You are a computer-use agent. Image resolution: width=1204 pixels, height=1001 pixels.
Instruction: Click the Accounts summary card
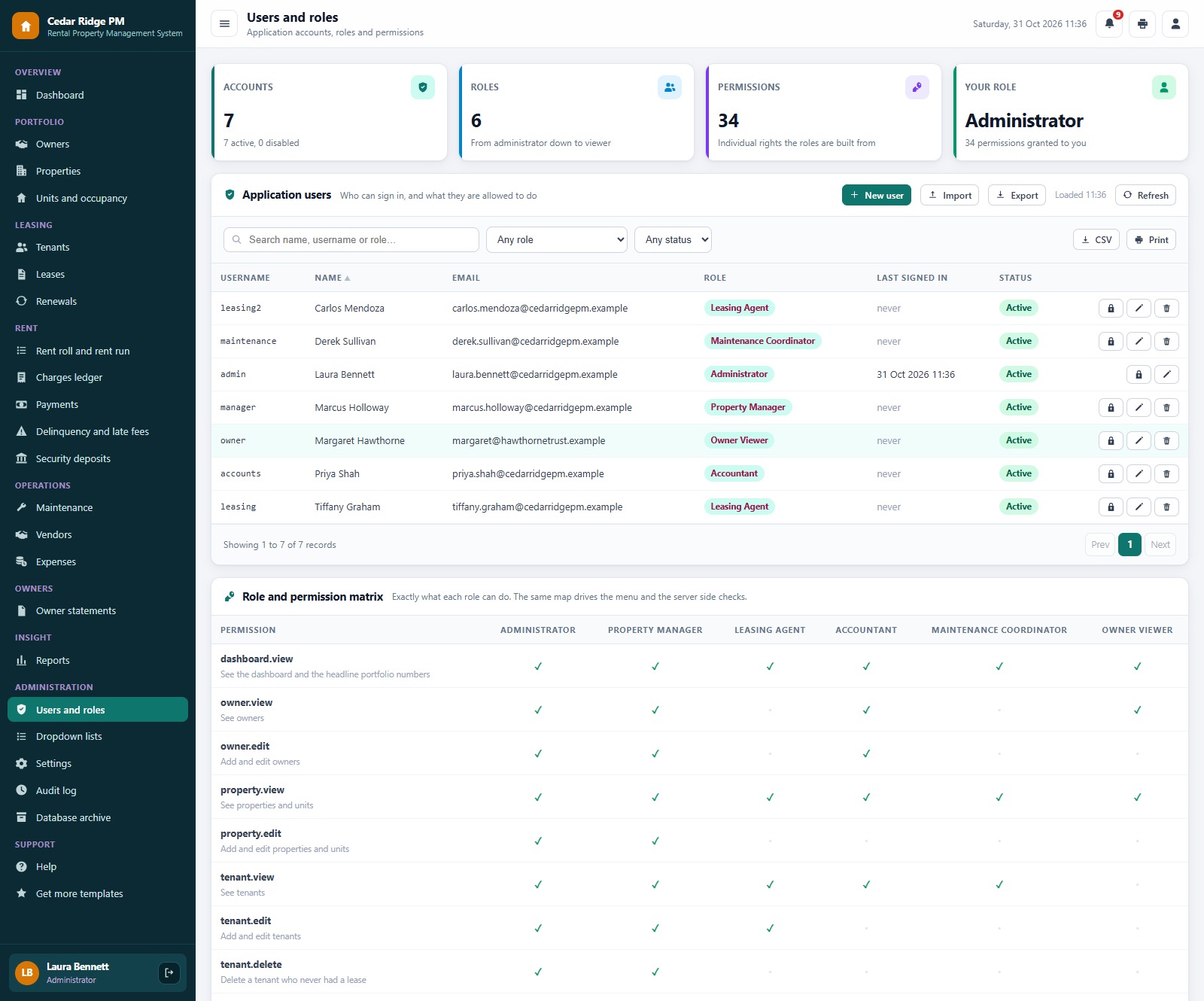pyautogui.click(x=330, y=112)
